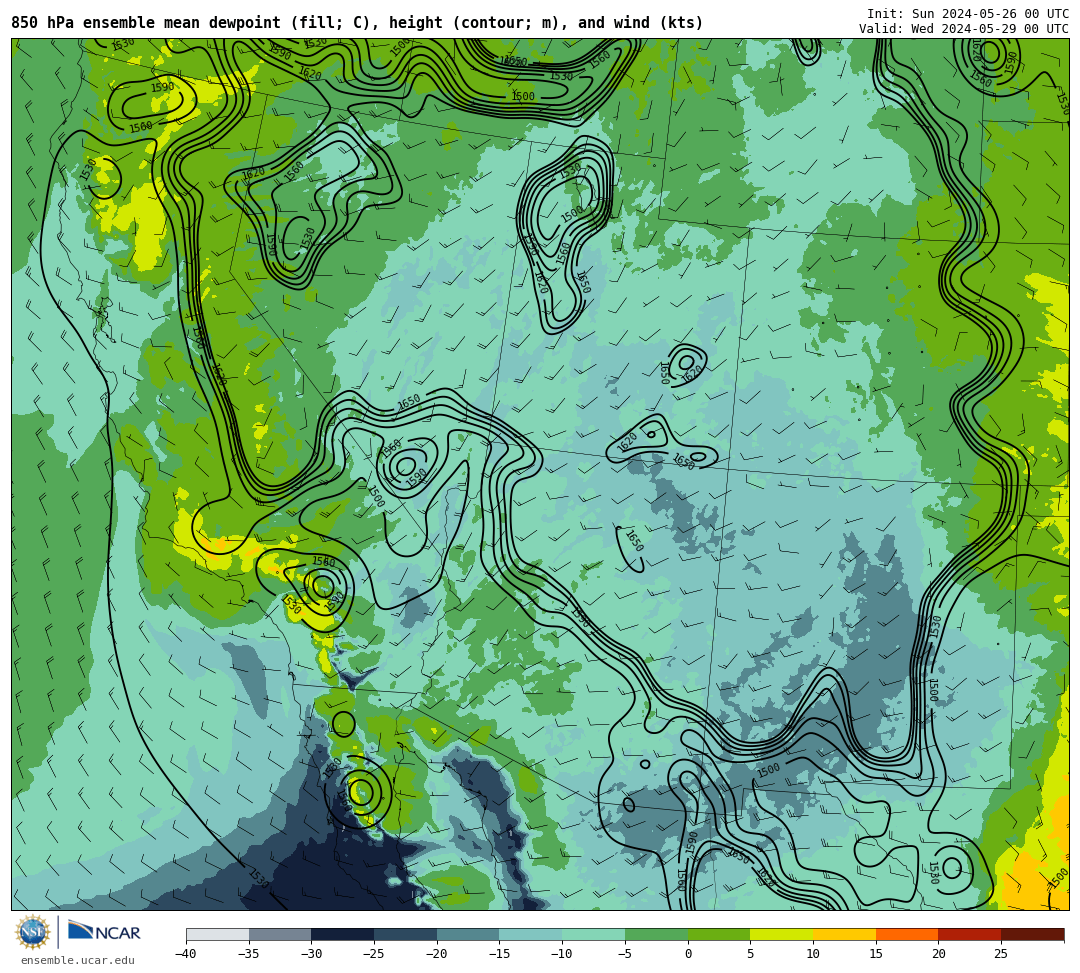Pick the red 20 to 25 colorbar segment

coord(970,934)
